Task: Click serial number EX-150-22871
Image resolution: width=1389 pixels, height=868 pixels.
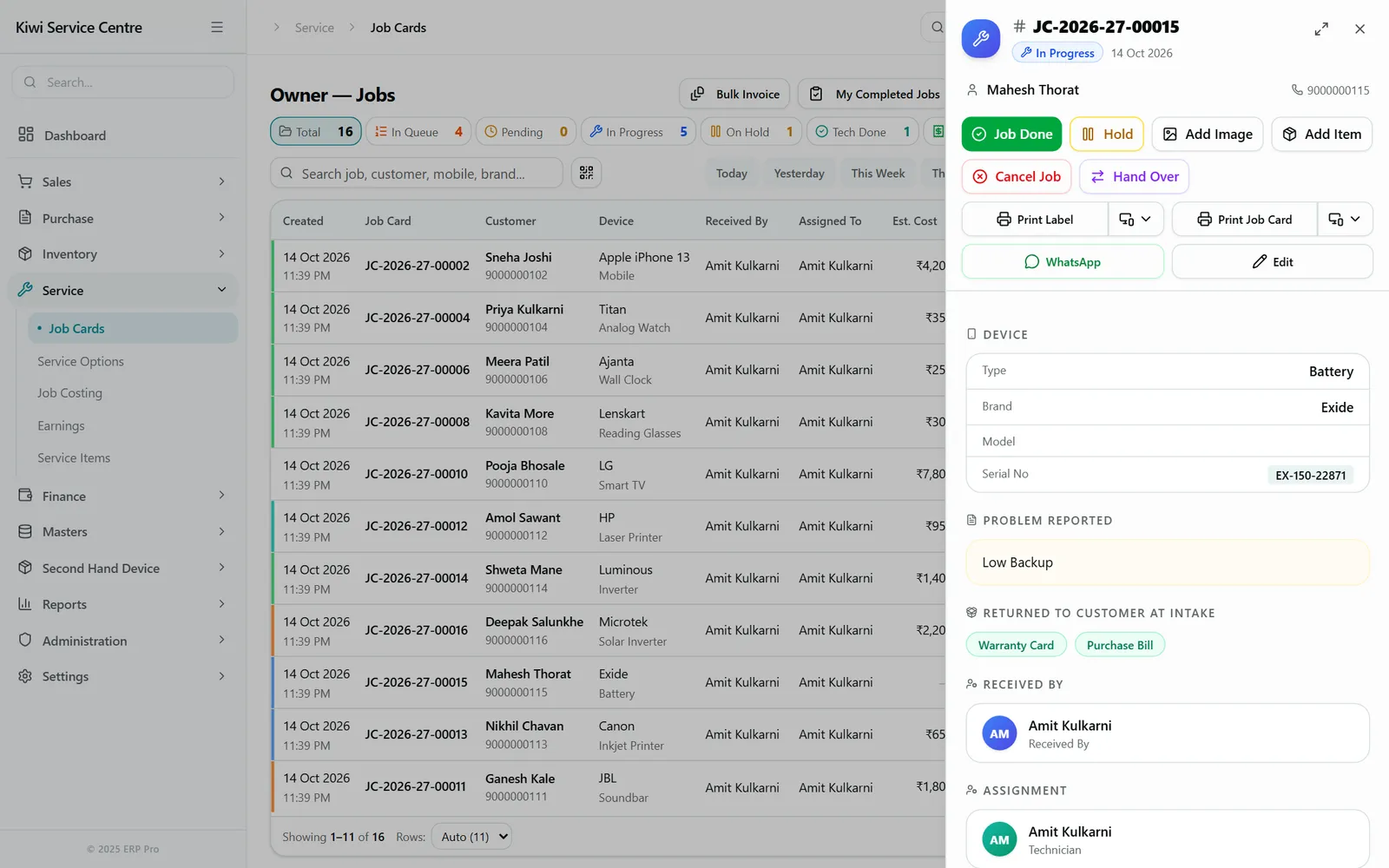Action: [x=1310, y=475]
